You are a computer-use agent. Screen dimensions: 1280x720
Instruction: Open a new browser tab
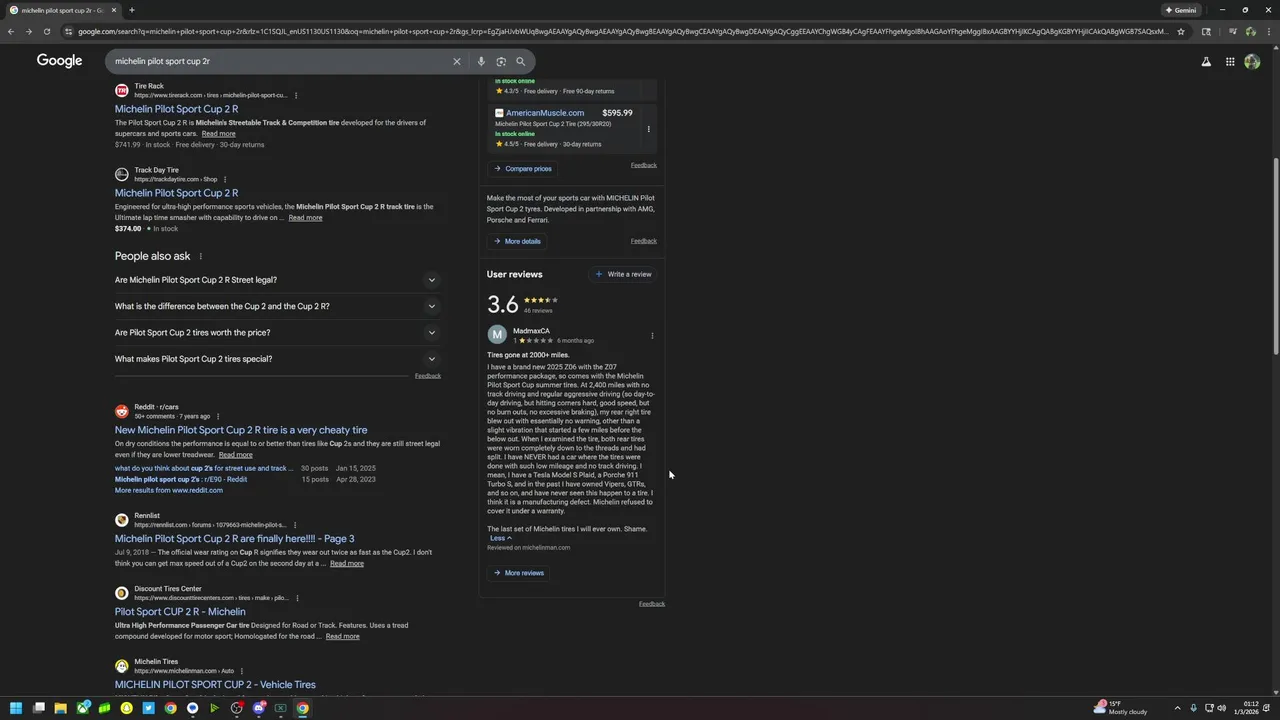click(131, 10)
